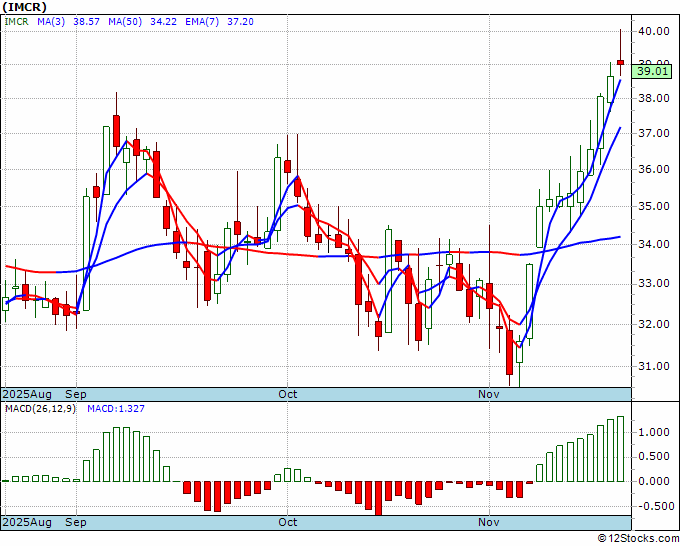Click the Oct label on price chart axis

pos(288,394)
